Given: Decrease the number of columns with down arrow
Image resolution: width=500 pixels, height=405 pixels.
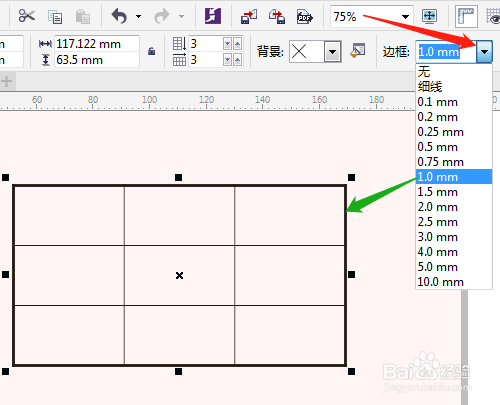Looking at the screenshot, I should click(228, 60).
